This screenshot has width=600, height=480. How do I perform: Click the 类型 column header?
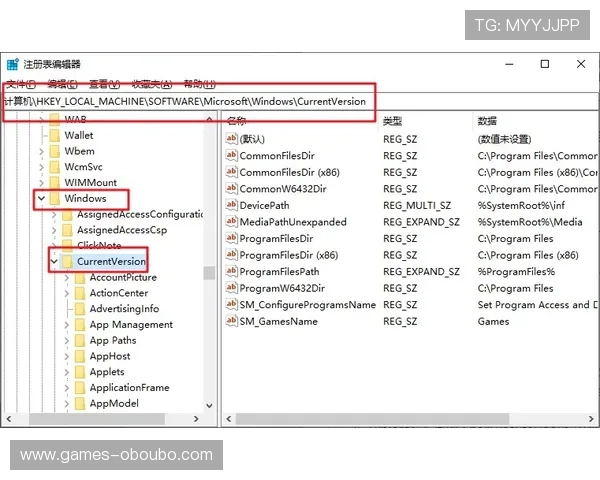[393, 120]
